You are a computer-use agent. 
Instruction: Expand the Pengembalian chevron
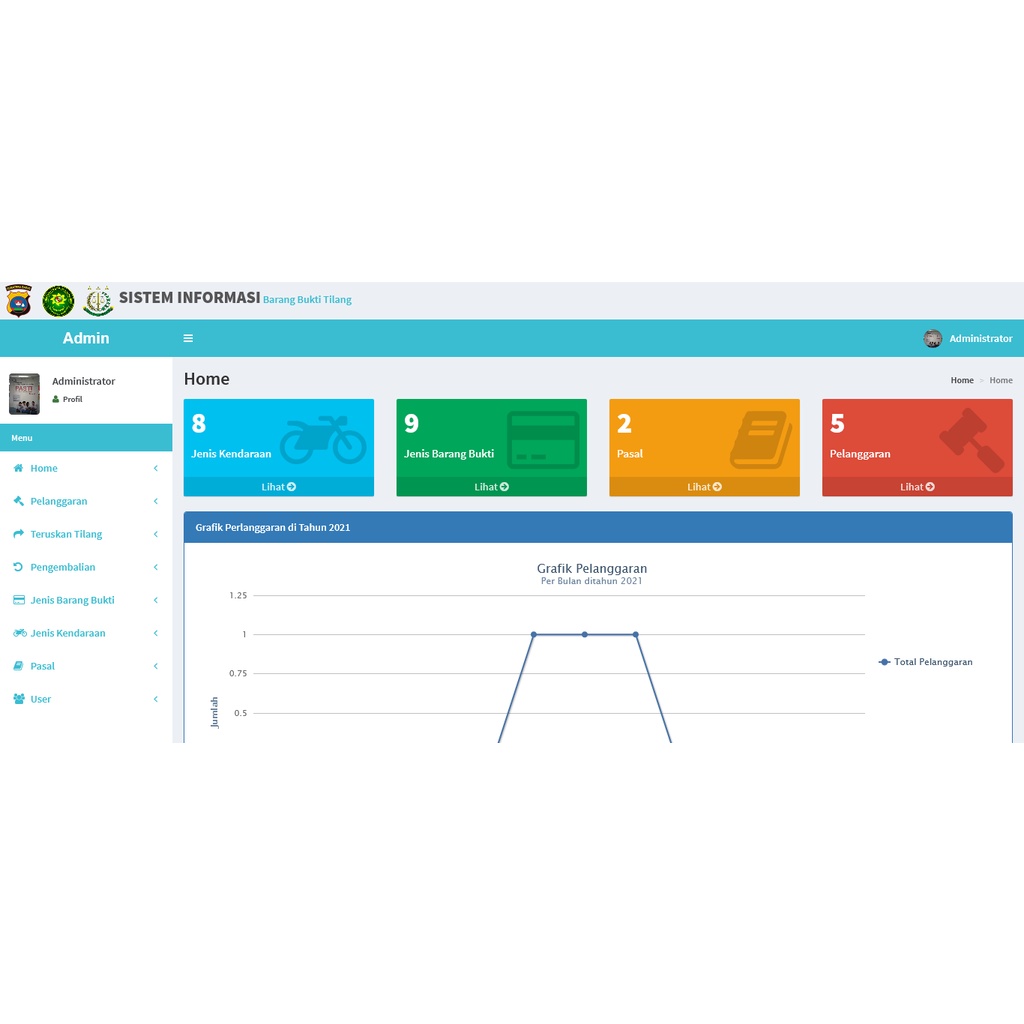155,567
